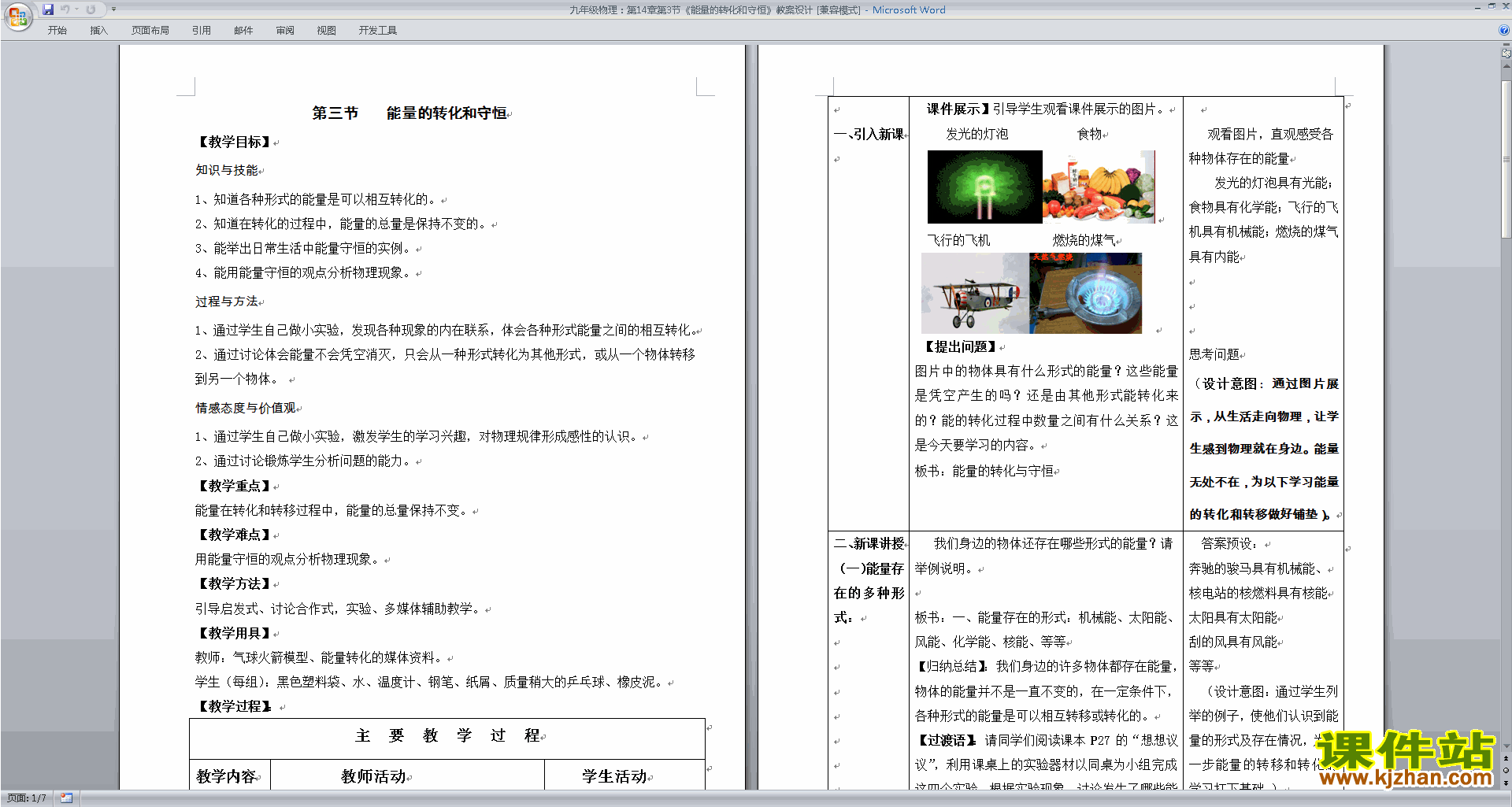This screenshot has width=1512, height=807.
Task: Click the 发光的灯泡 caption
Action: pyautogui.click(x=977, y=135)
